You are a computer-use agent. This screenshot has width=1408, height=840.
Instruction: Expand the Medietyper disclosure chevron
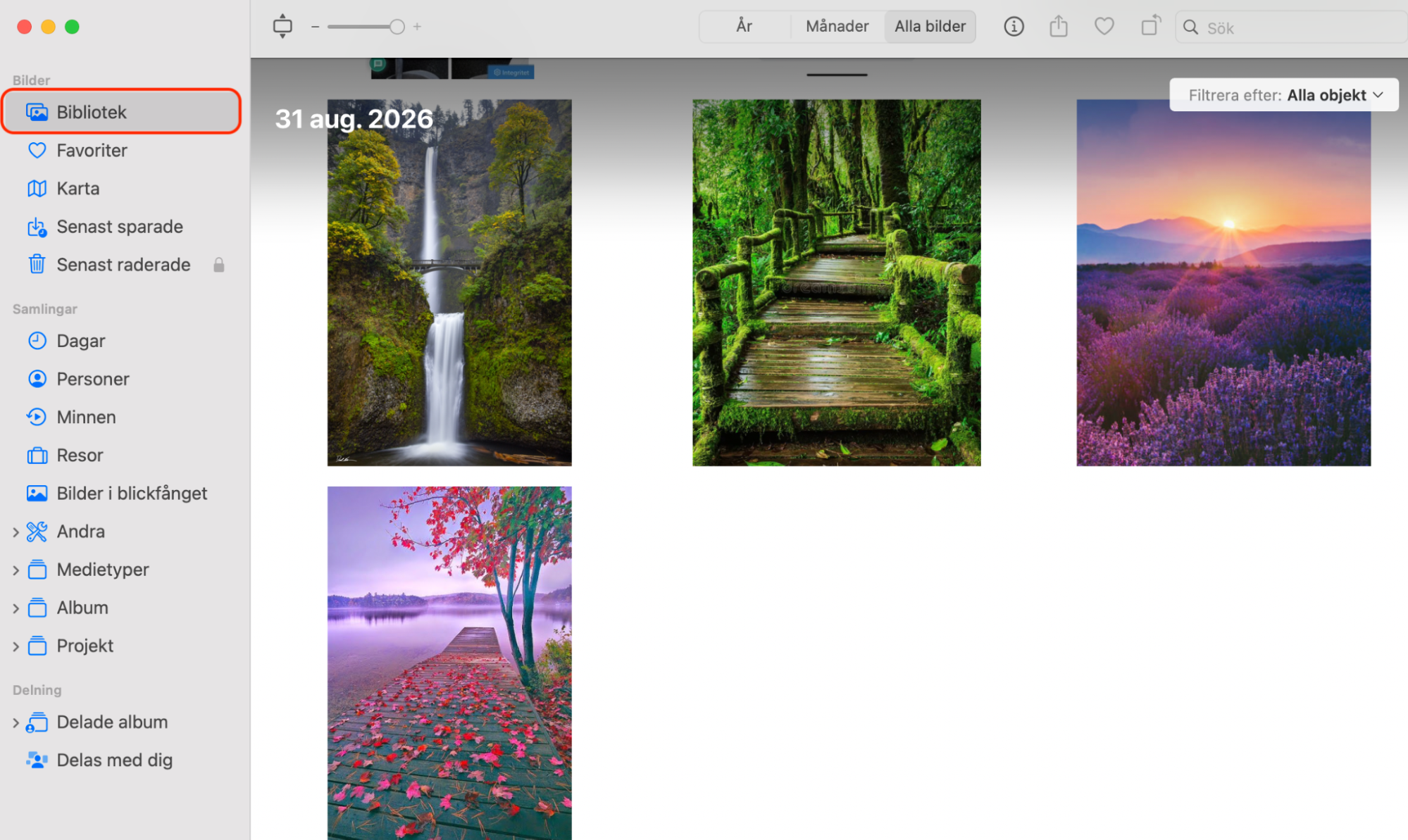(15, 570)
